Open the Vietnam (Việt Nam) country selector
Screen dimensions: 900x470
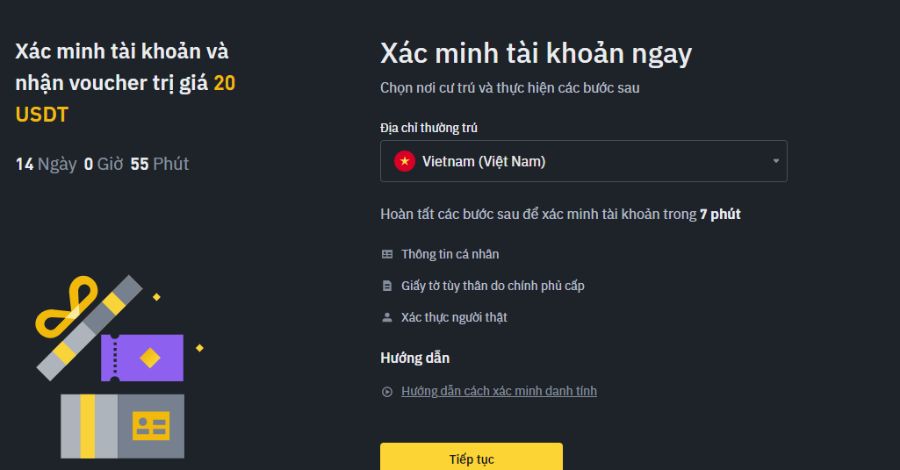pos(583,161)
